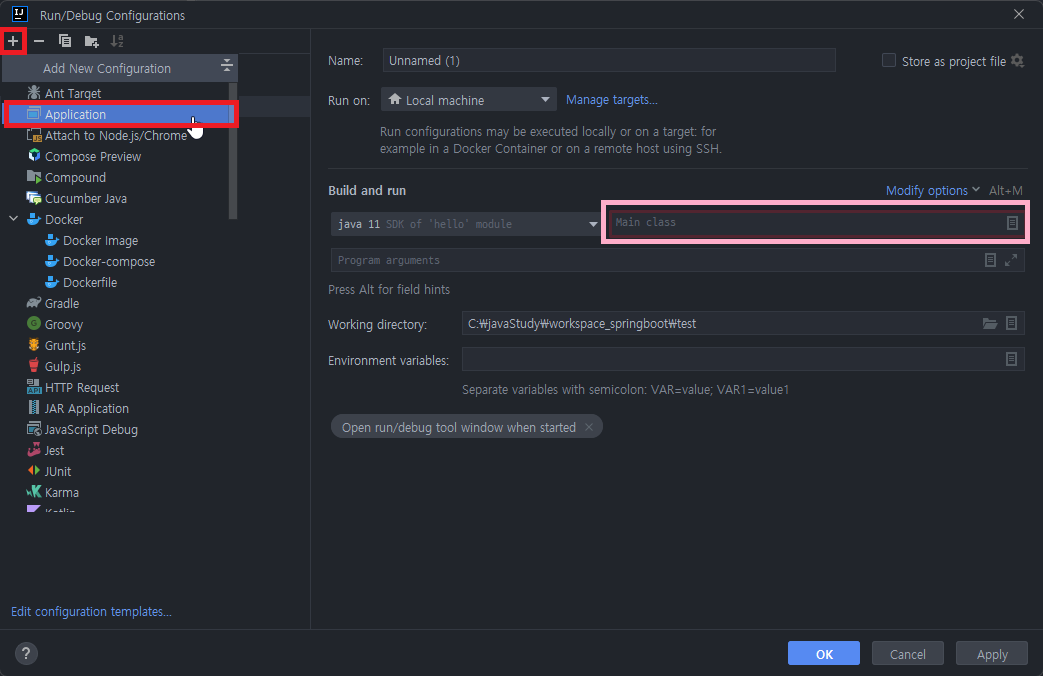Viewport: 1043px width, 676px height.
Task: Collapse the Docker tree node
Action: tap(13, 219)
